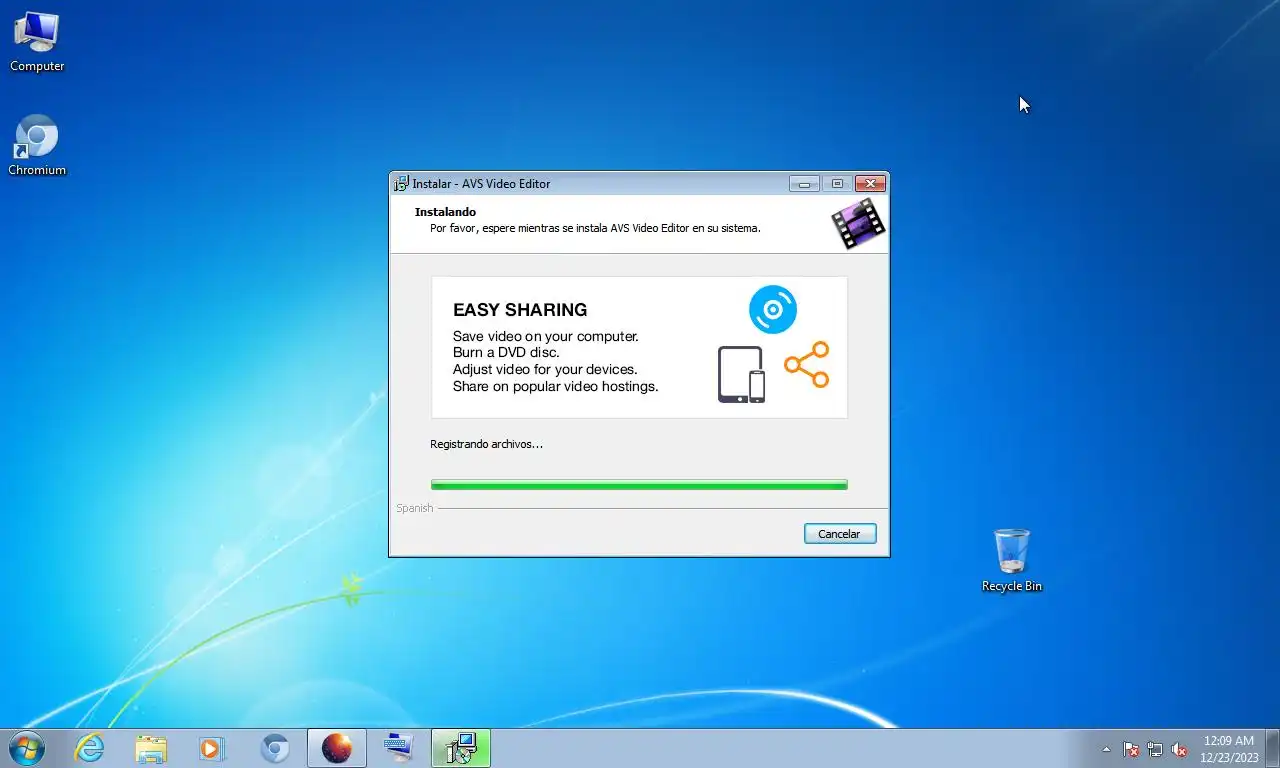Click the Cancelar button in installer
This screenshot has width=1280, height=768.
tap(840, 534)
